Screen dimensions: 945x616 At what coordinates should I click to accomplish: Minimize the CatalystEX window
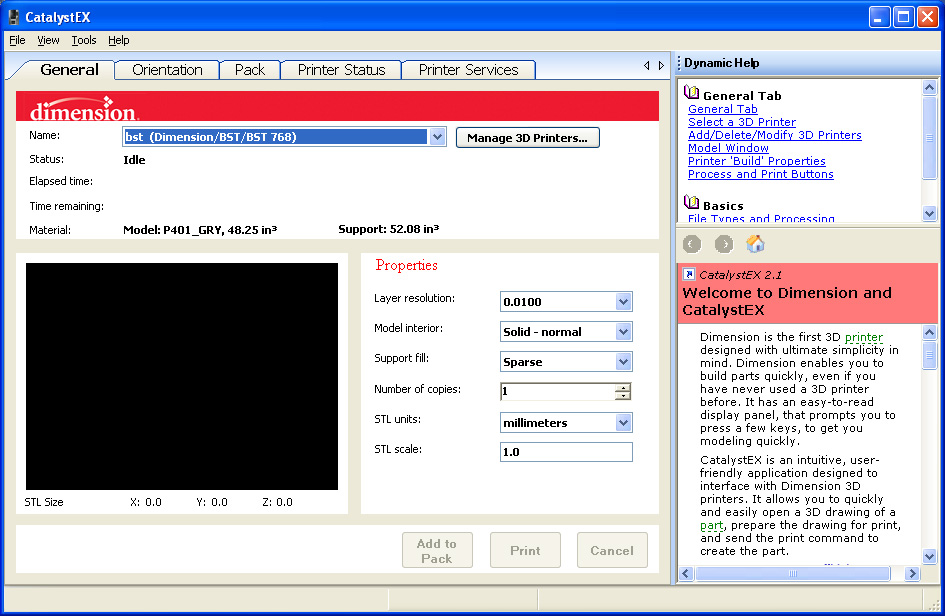[x=879, y=17]
